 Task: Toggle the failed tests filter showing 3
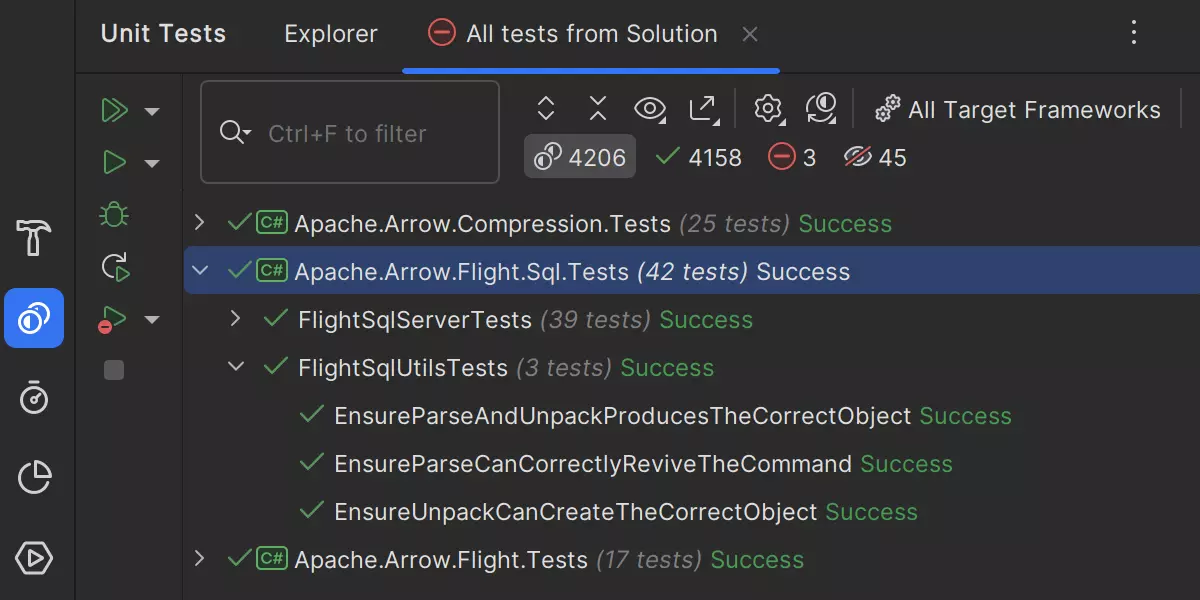point(792,157)
